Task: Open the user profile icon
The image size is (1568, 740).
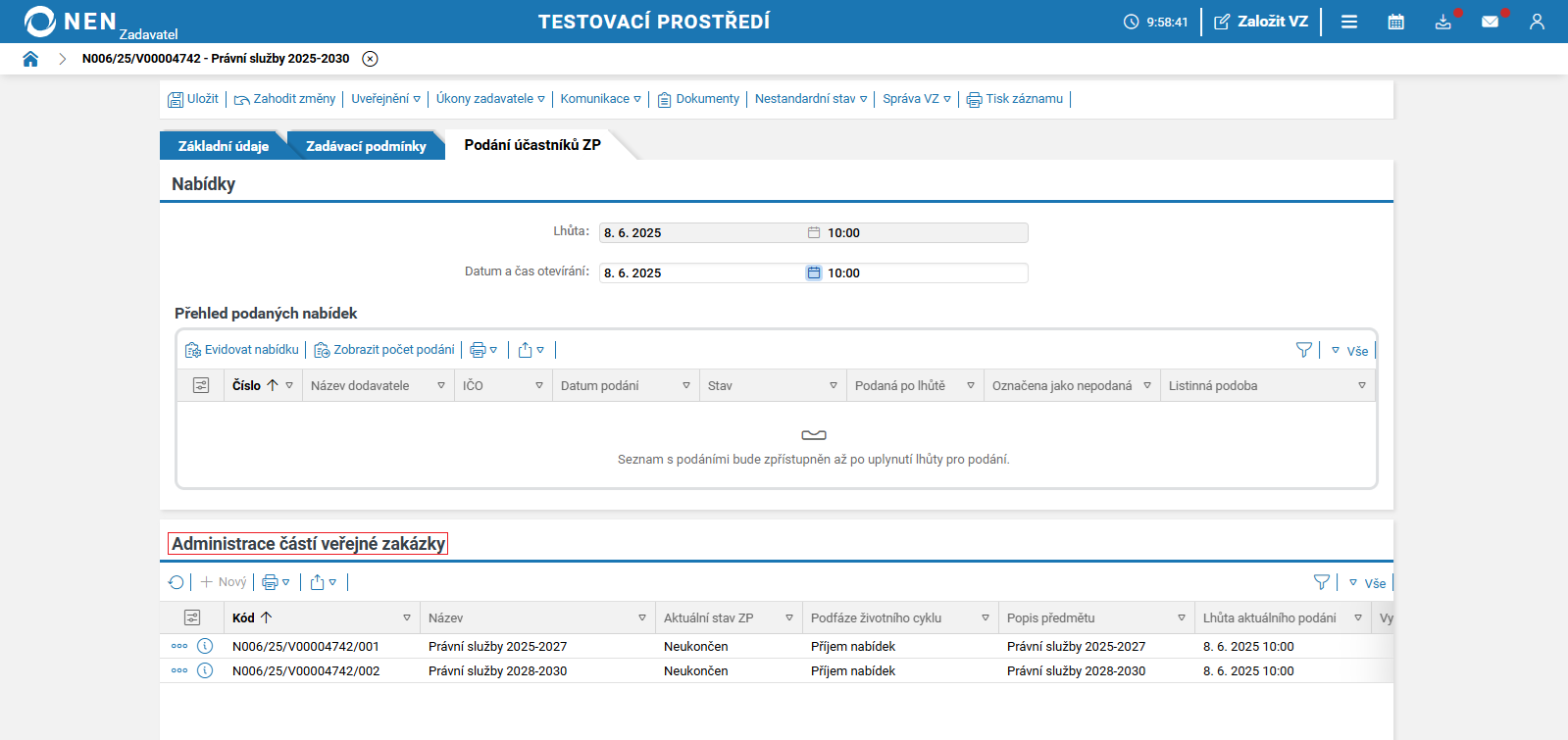Action: point(1537,22)
